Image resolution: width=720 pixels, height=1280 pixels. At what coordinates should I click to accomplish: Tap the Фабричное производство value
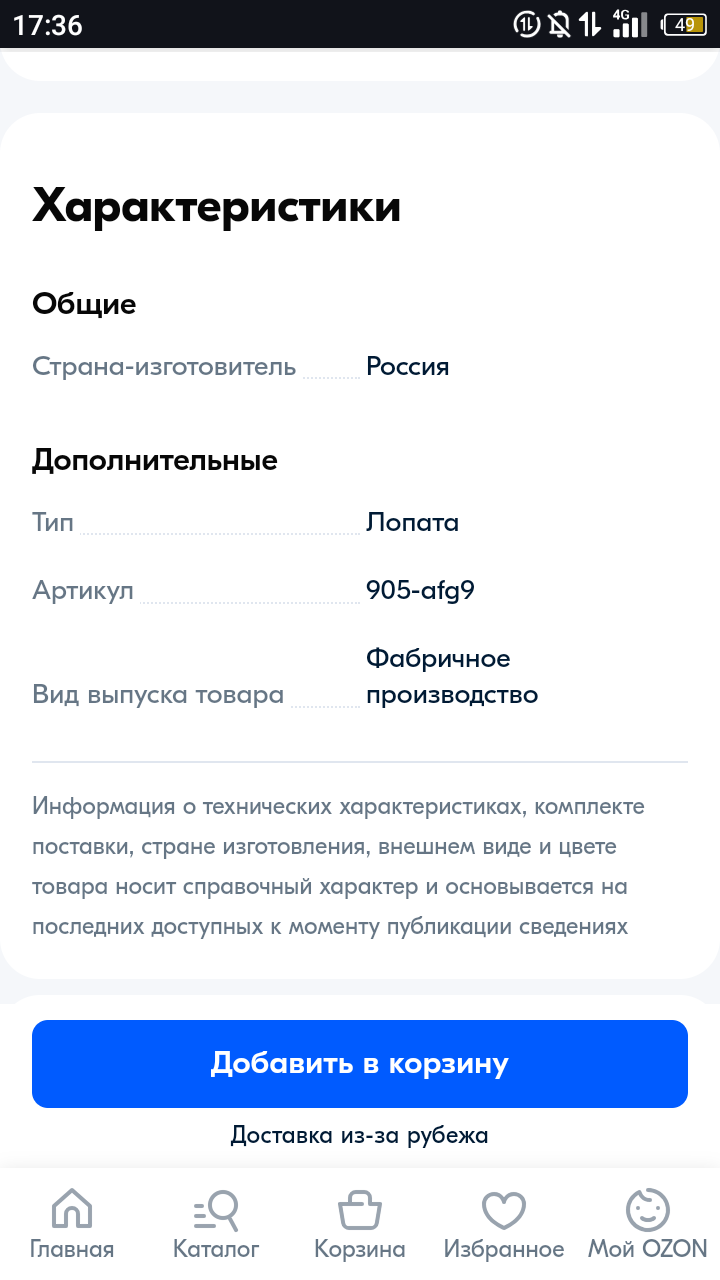coord(452,676)
